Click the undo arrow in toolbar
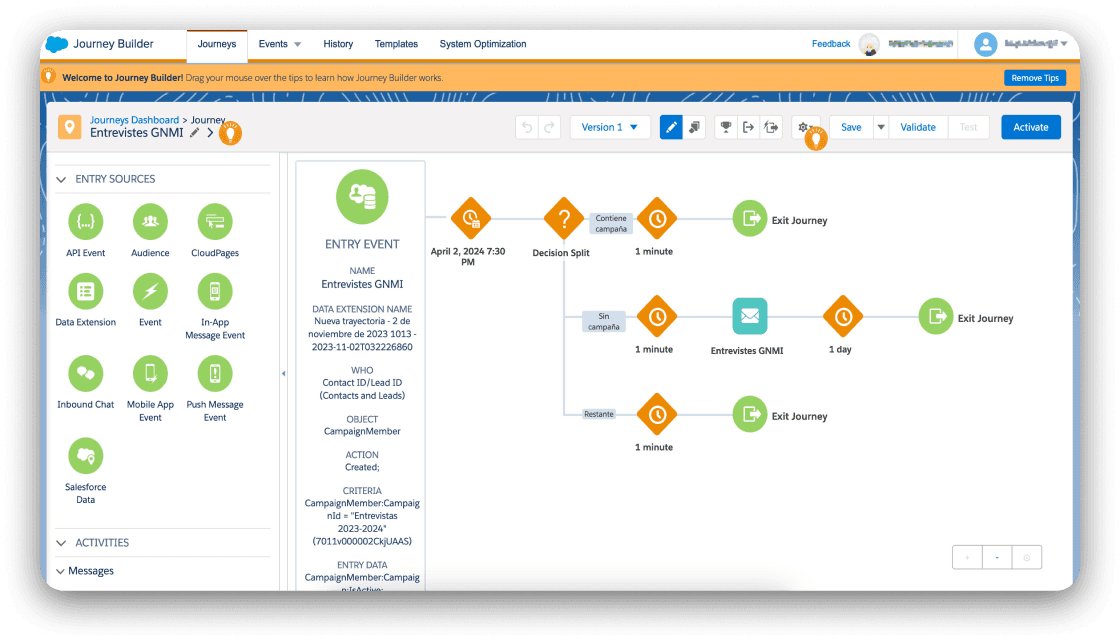This screenshot has height=642, width=1120. 527,127
